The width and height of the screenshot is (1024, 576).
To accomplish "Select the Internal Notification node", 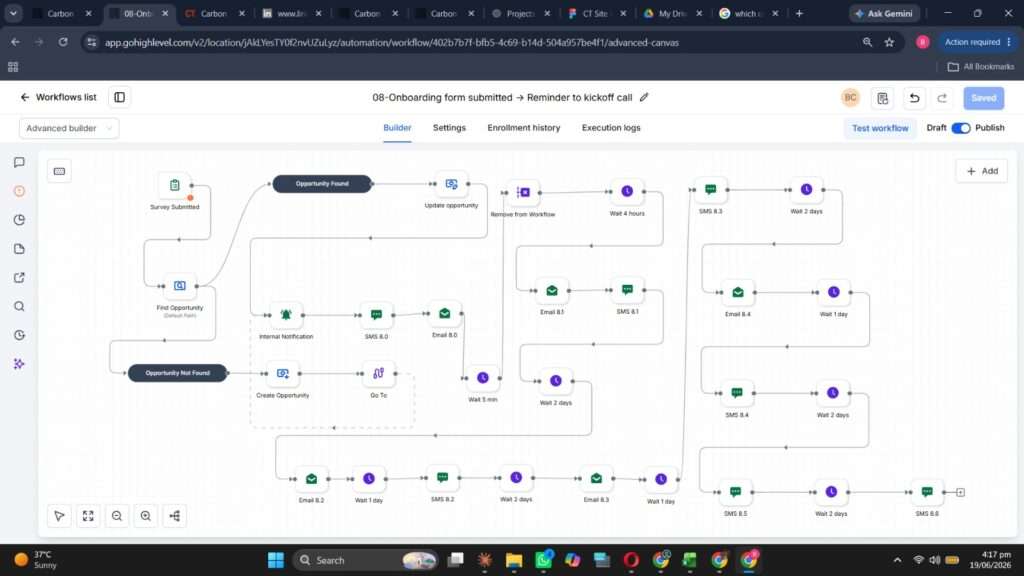I will click(286, 315).
